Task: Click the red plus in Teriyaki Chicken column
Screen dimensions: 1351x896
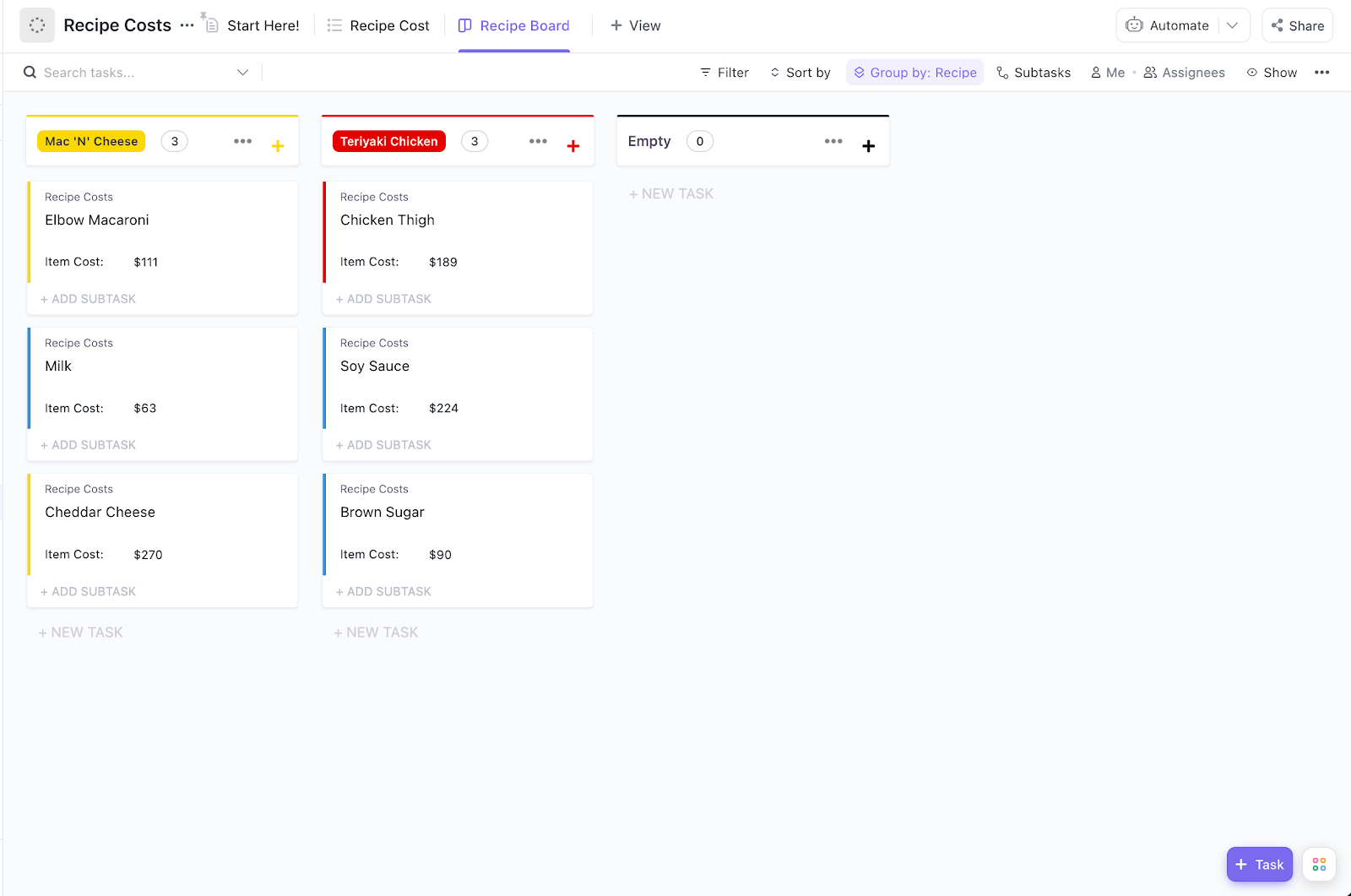Action: [573, 146]
